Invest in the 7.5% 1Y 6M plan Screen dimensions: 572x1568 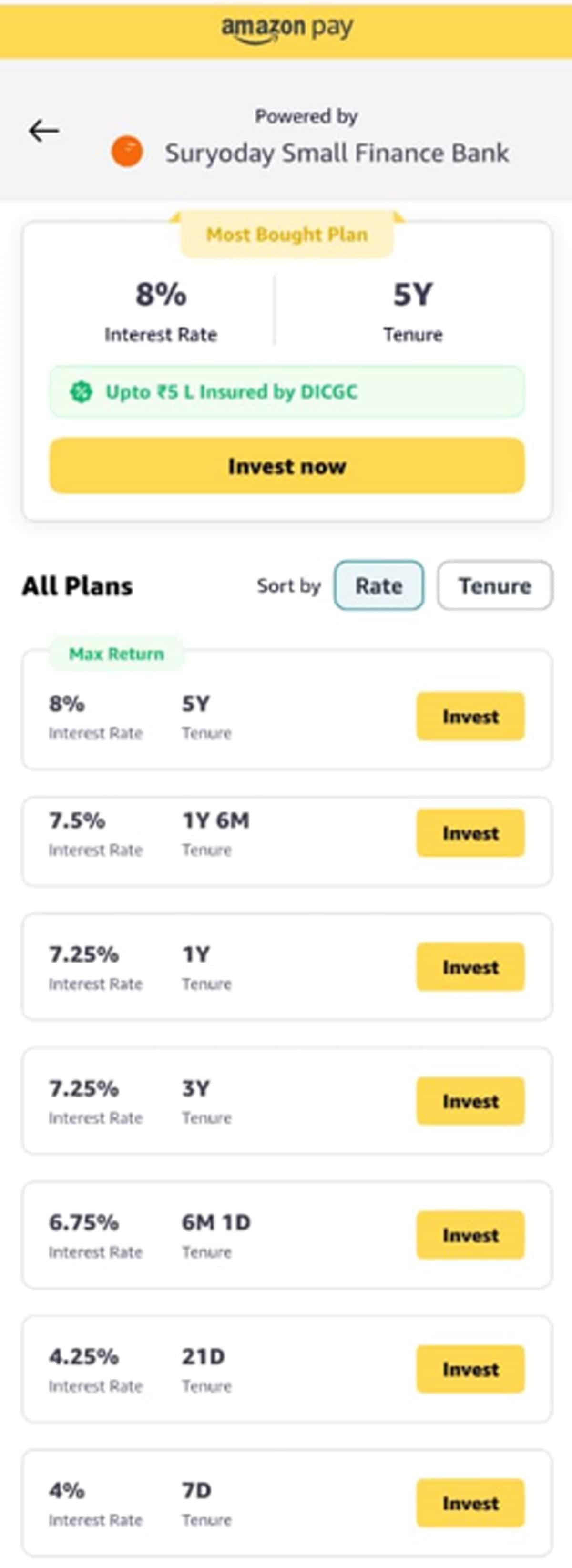pos(470,833)
